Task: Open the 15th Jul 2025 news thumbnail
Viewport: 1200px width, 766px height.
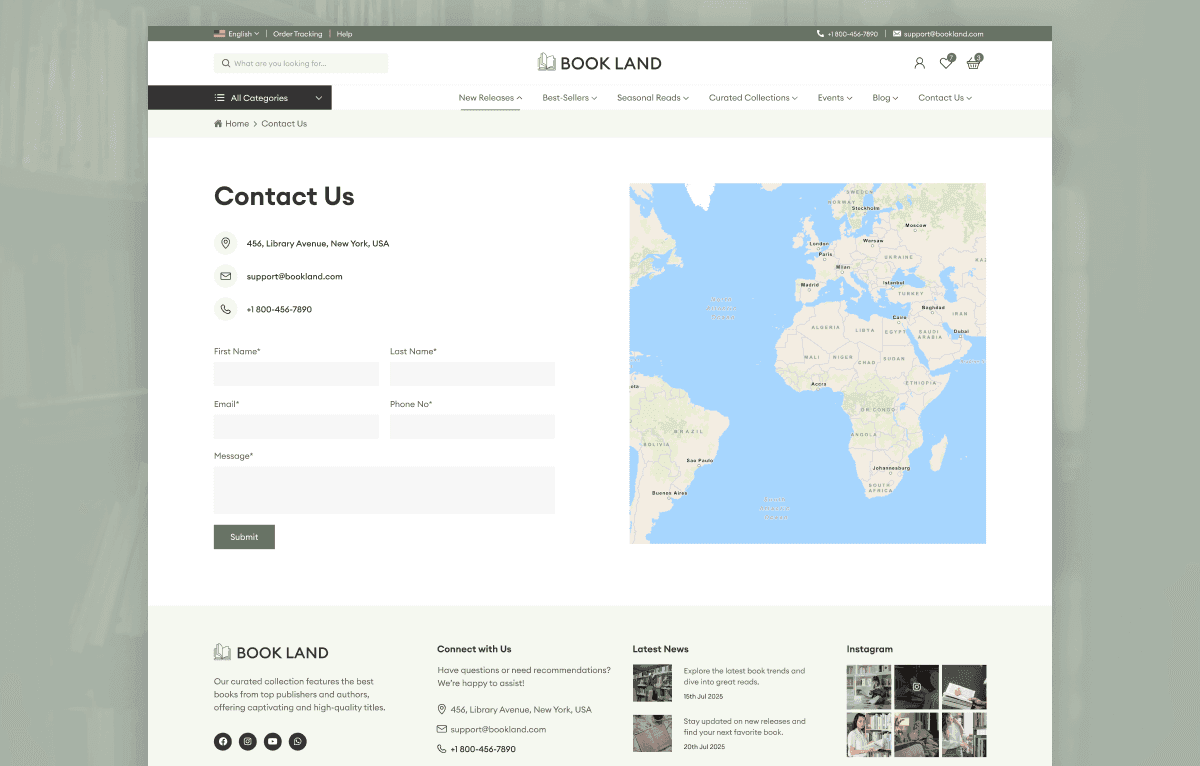Action: pos(652,683)
